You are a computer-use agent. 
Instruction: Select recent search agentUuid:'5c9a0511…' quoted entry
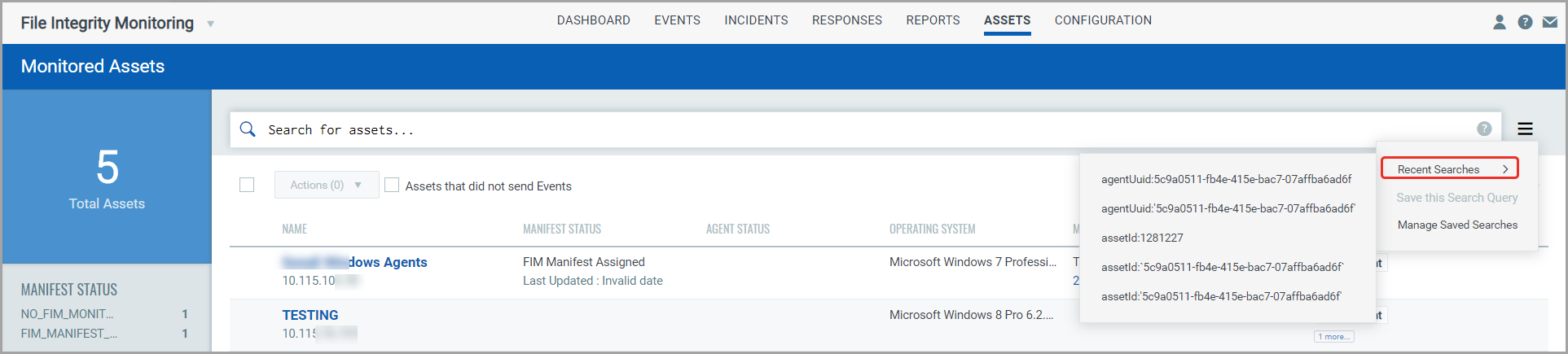pos(1228,208)
